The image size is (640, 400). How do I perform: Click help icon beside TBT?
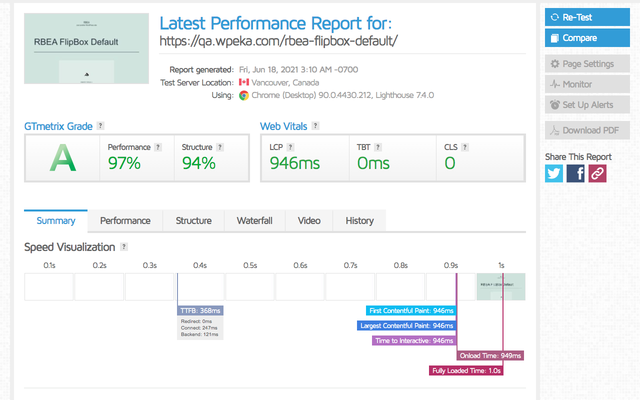click(378, 147)
